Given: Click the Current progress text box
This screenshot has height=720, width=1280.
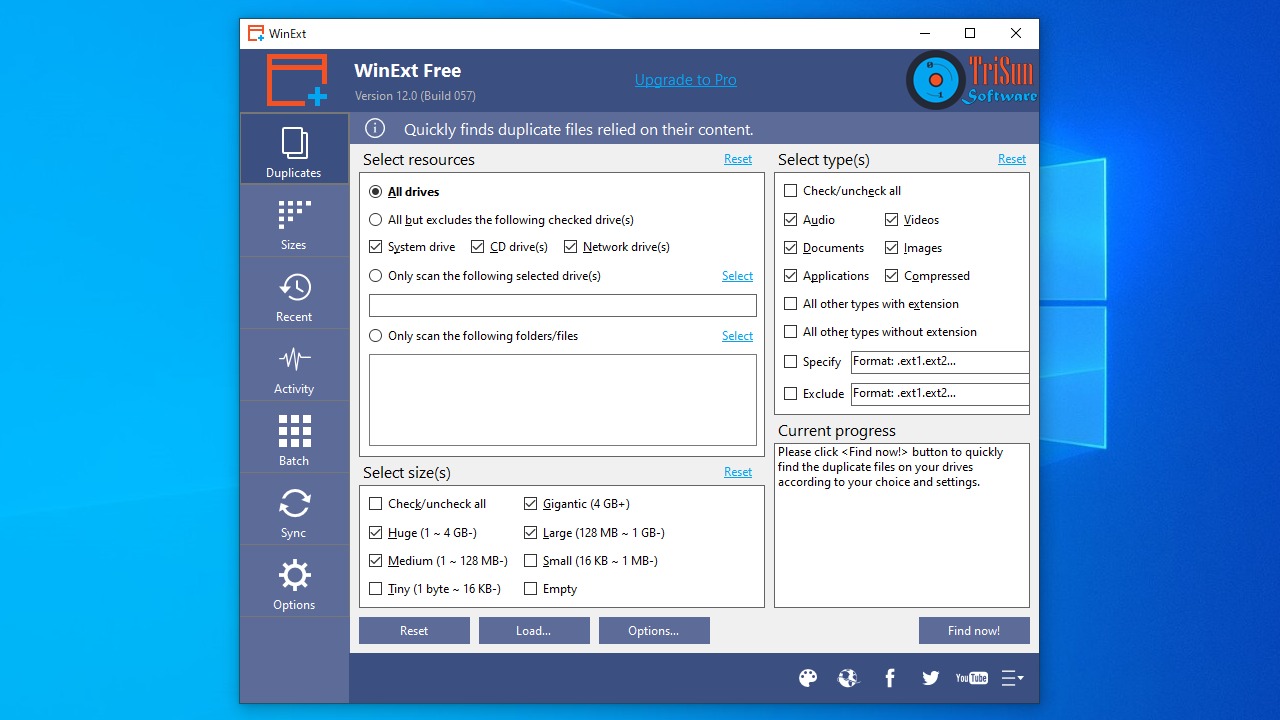Looking at the screenshot, I should click(x=902, y=525).
